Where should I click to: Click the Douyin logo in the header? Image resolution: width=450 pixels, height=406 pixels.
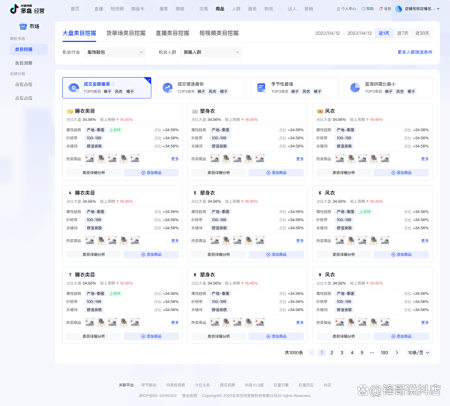14,9
